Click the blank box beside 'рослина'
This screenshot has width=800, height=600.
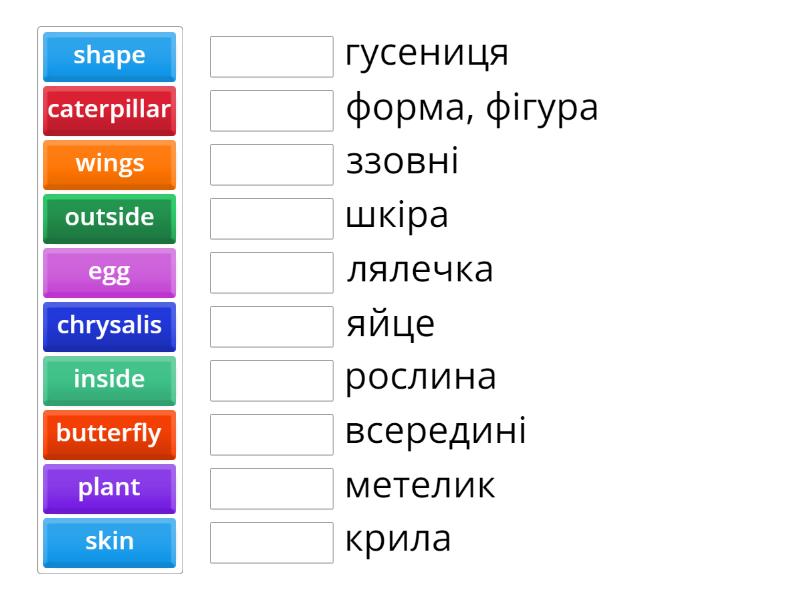tap(272, 381)
